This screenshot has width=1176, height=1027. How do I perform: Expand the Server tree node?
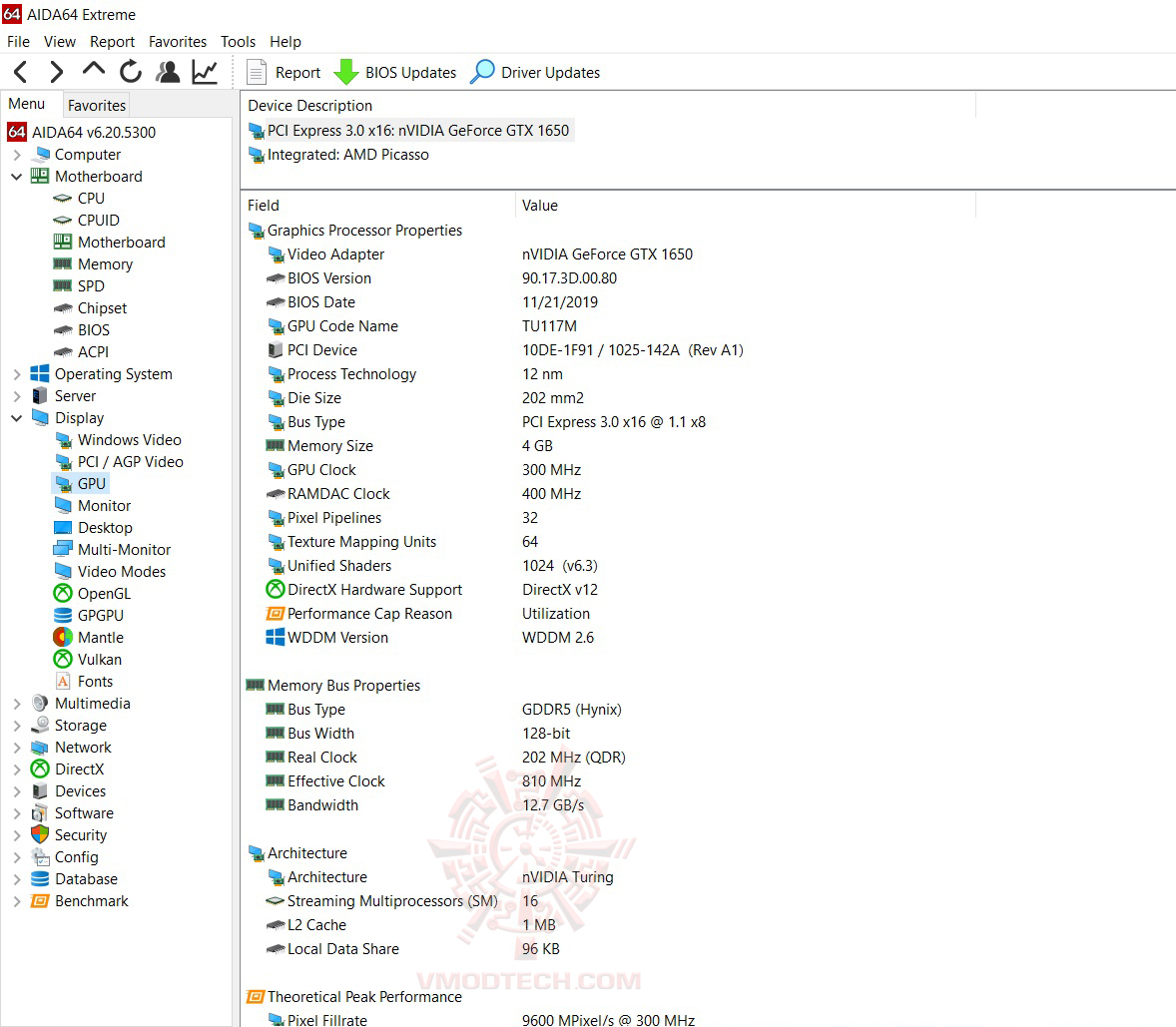(x=17, y=396)
